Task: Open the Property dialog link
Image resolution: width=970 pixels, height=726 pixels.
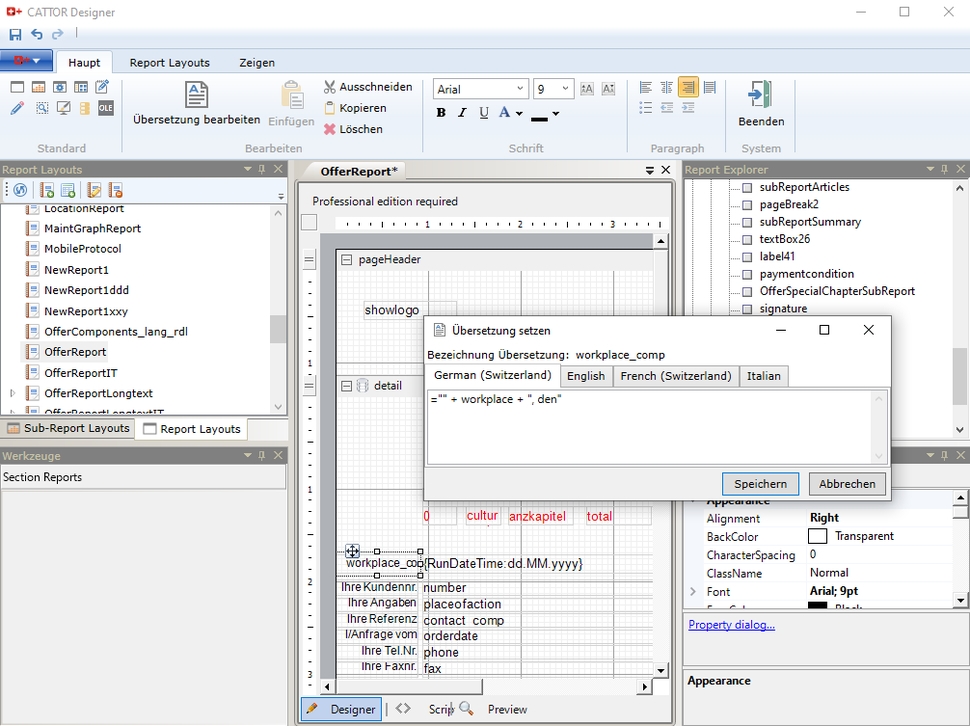Action: [x=731, y=625]
